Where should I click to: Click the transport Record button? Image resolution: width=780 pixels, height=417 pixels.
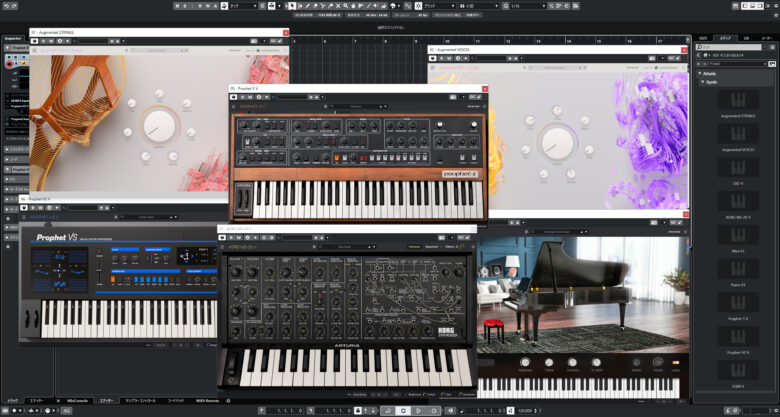pos(434,411)
